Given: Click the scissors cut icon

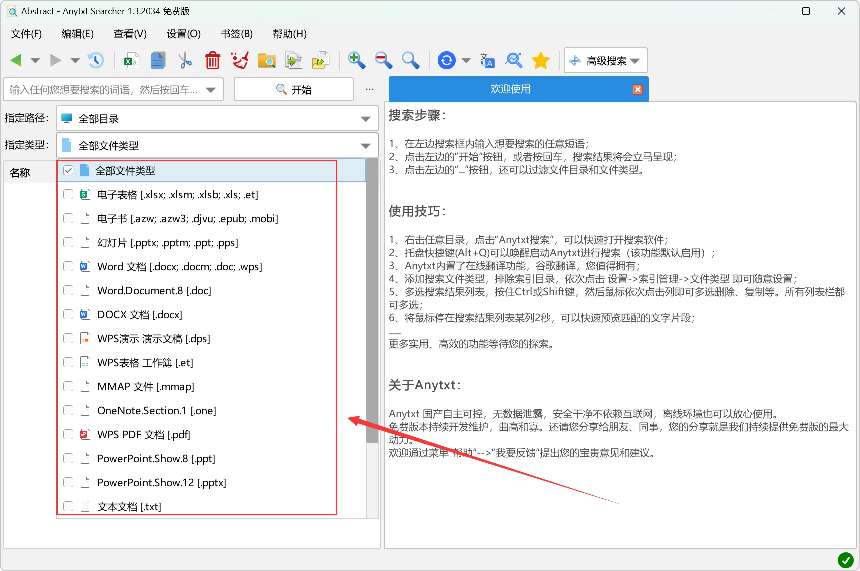Looking at the screenshot, I should 185,60.
